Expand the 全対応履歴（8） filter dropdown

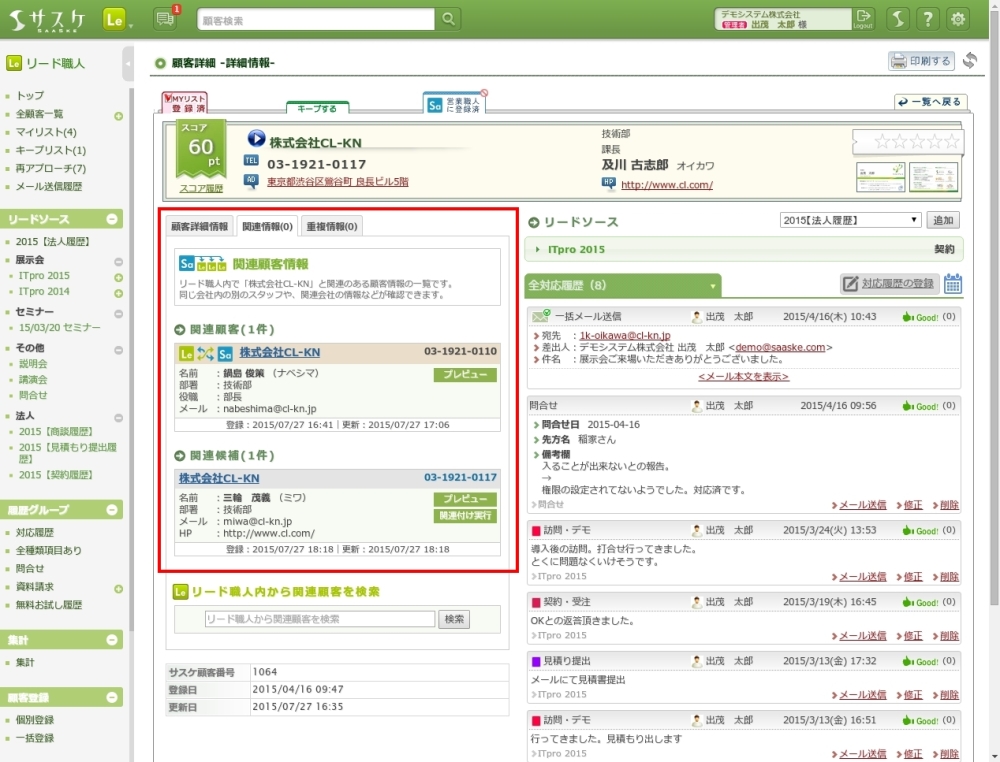(713, 286)
